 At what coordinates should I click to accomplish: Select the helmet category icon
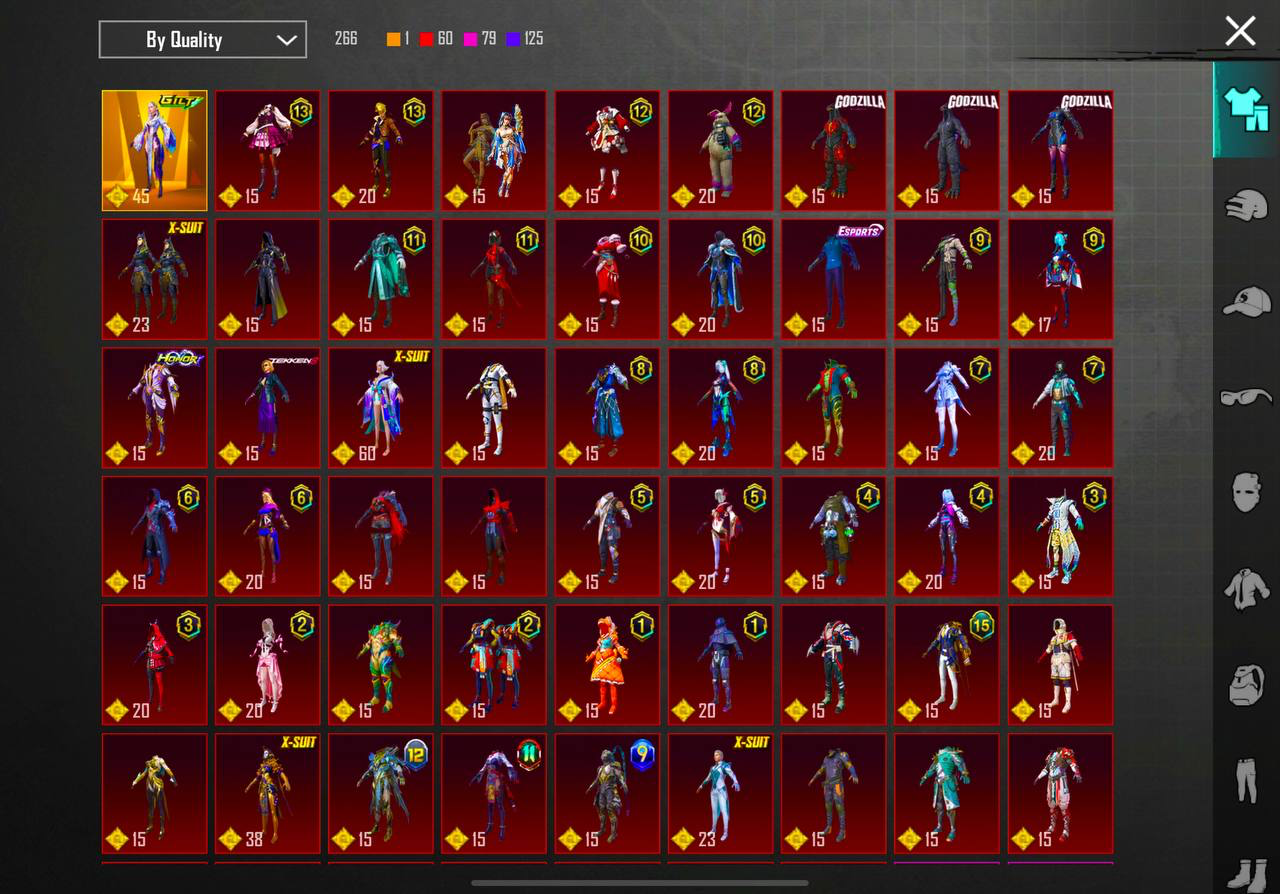point(1245,206)
